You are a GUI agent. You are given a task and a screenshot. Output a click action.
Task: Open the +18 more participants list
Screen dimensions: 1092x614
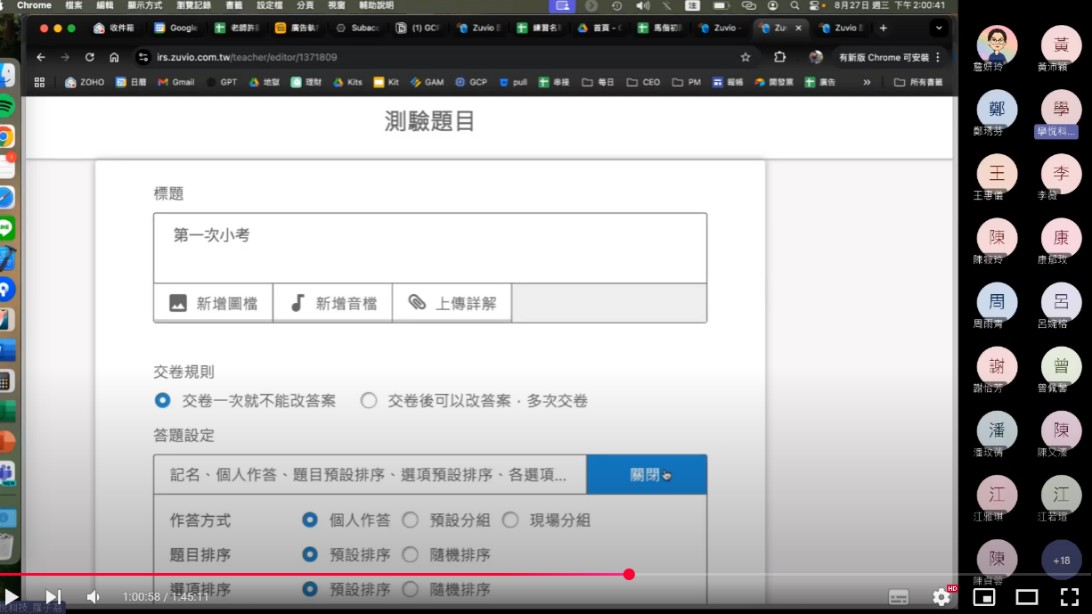coord(1061,560)
